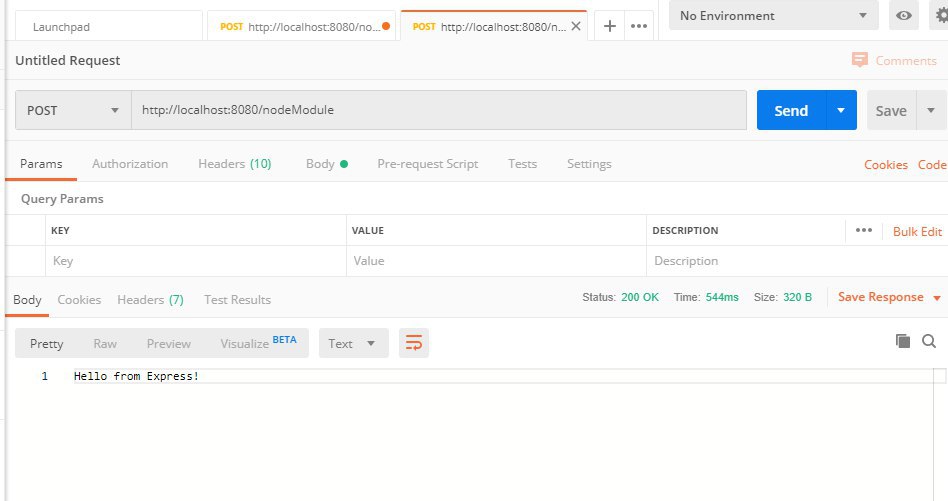The width and height of the screenshot is (948, 501).
Task: Click the 200 OK status text
Action: tap(640, 297)
